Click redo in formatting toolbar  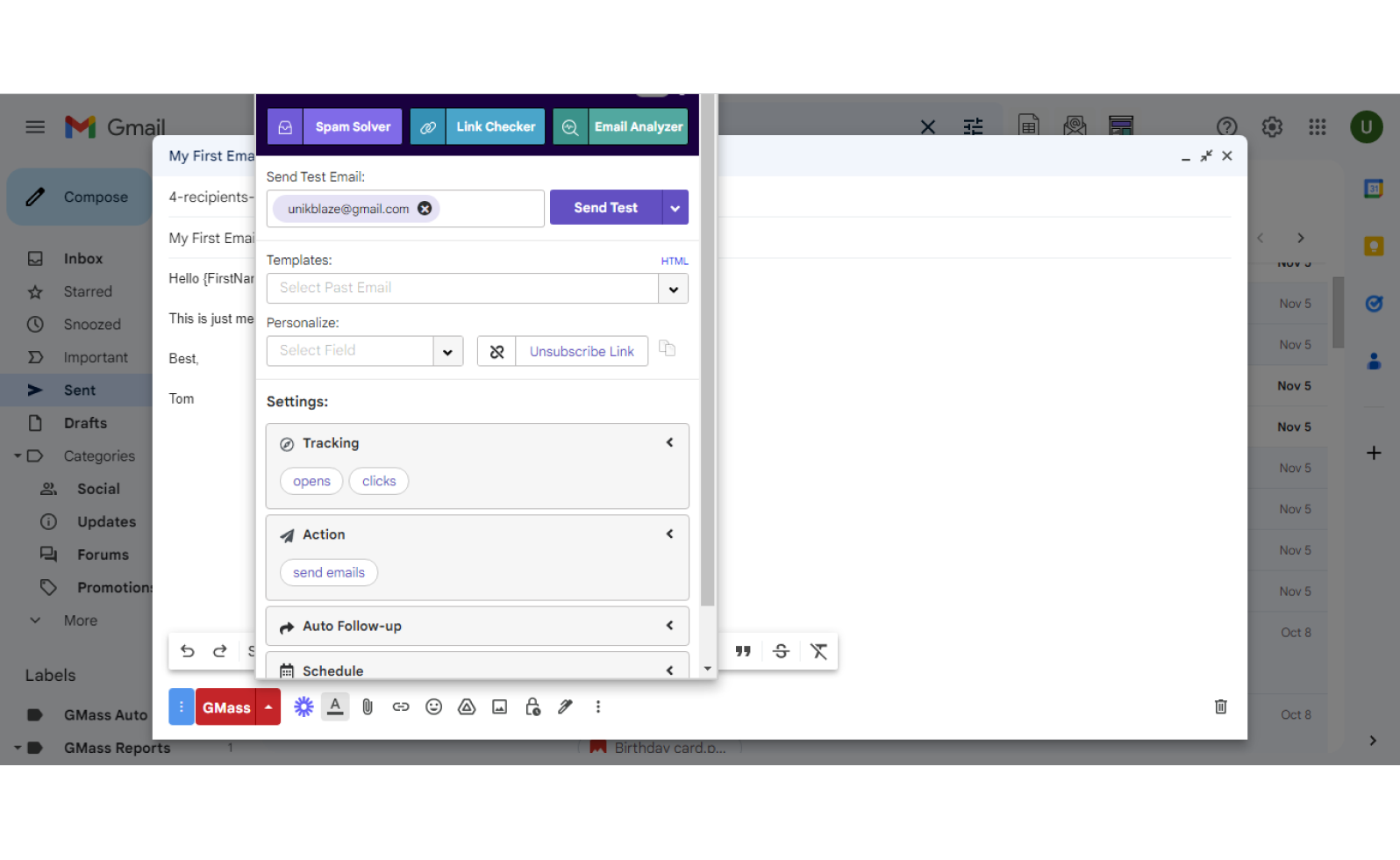(x=220, y=651)
